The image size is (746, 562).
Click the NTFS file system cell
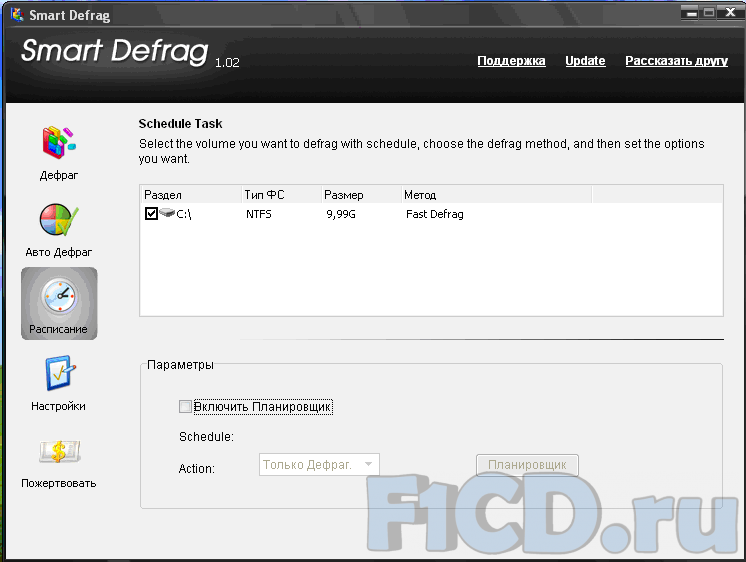(259, 214)
